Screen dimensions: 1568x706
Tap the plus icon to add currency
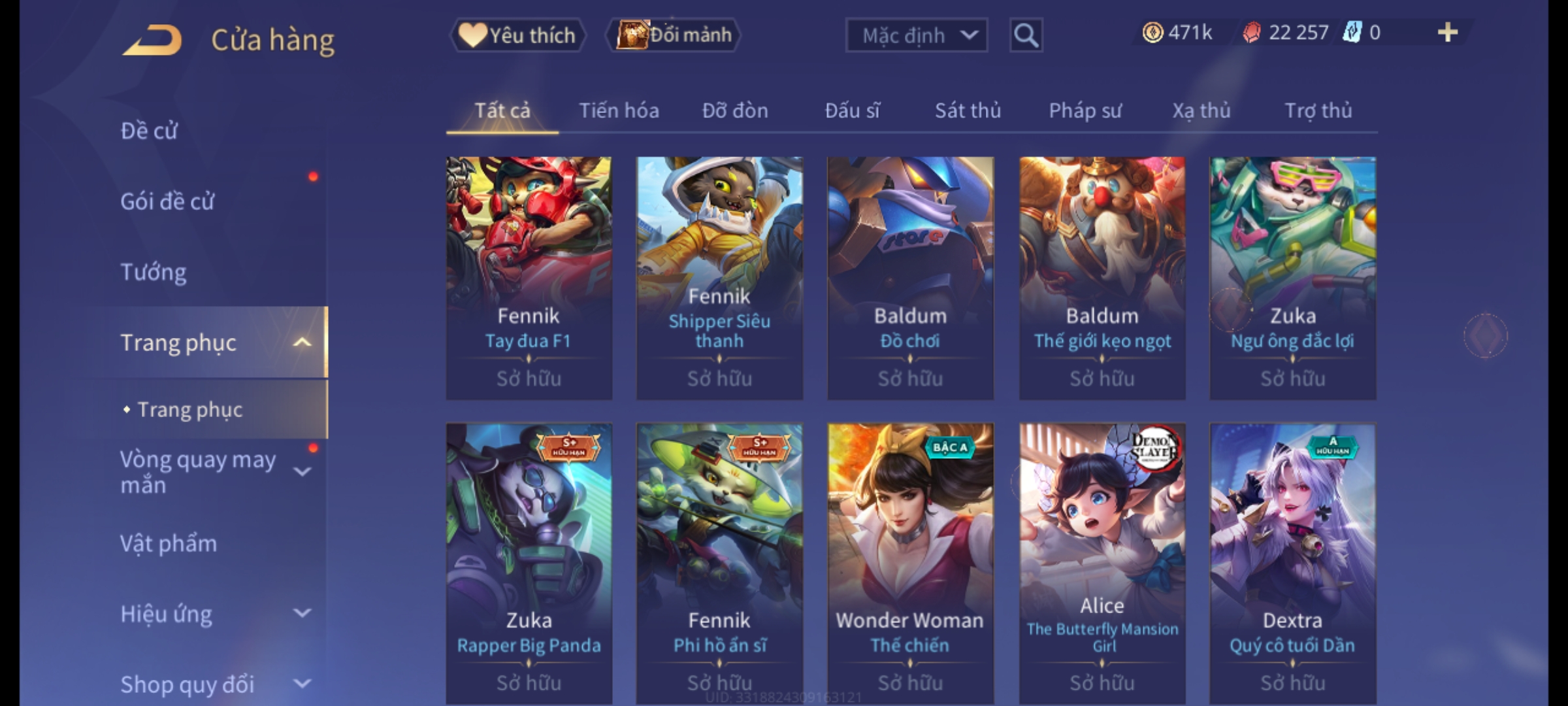1448,32
